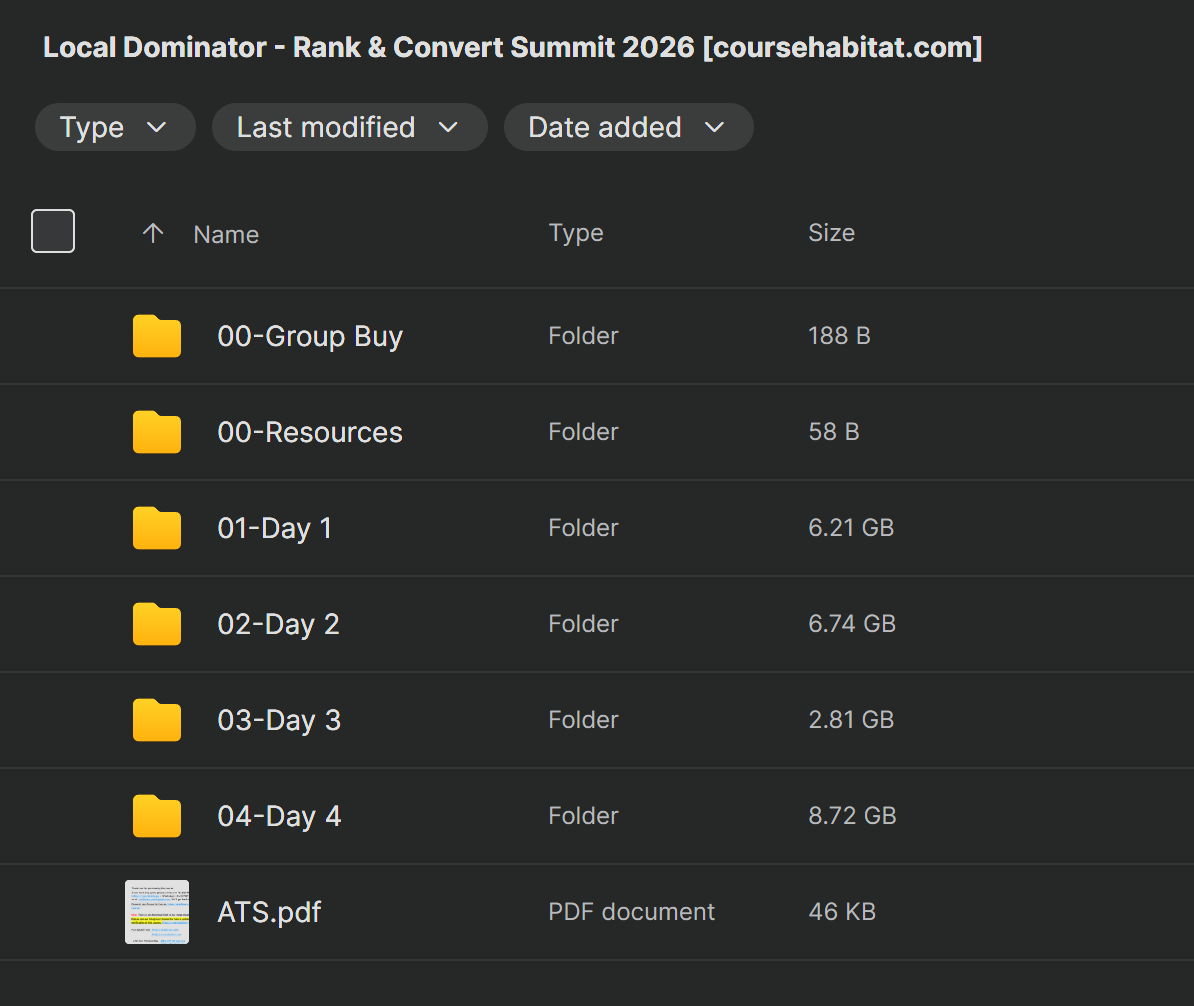Open the 00-Group Buy folder name
The image size is (1194, 1006).
[310, 336]
